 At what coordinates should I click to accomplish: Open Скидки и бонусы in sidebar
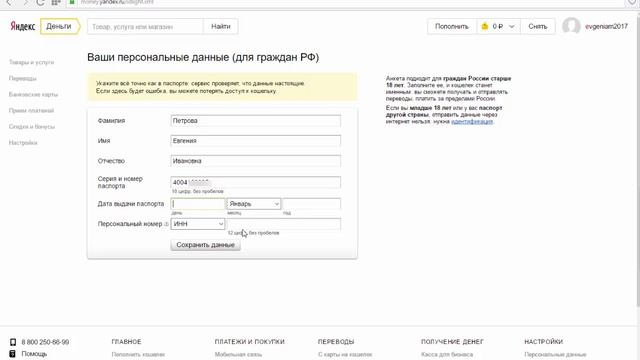[32, 127]
